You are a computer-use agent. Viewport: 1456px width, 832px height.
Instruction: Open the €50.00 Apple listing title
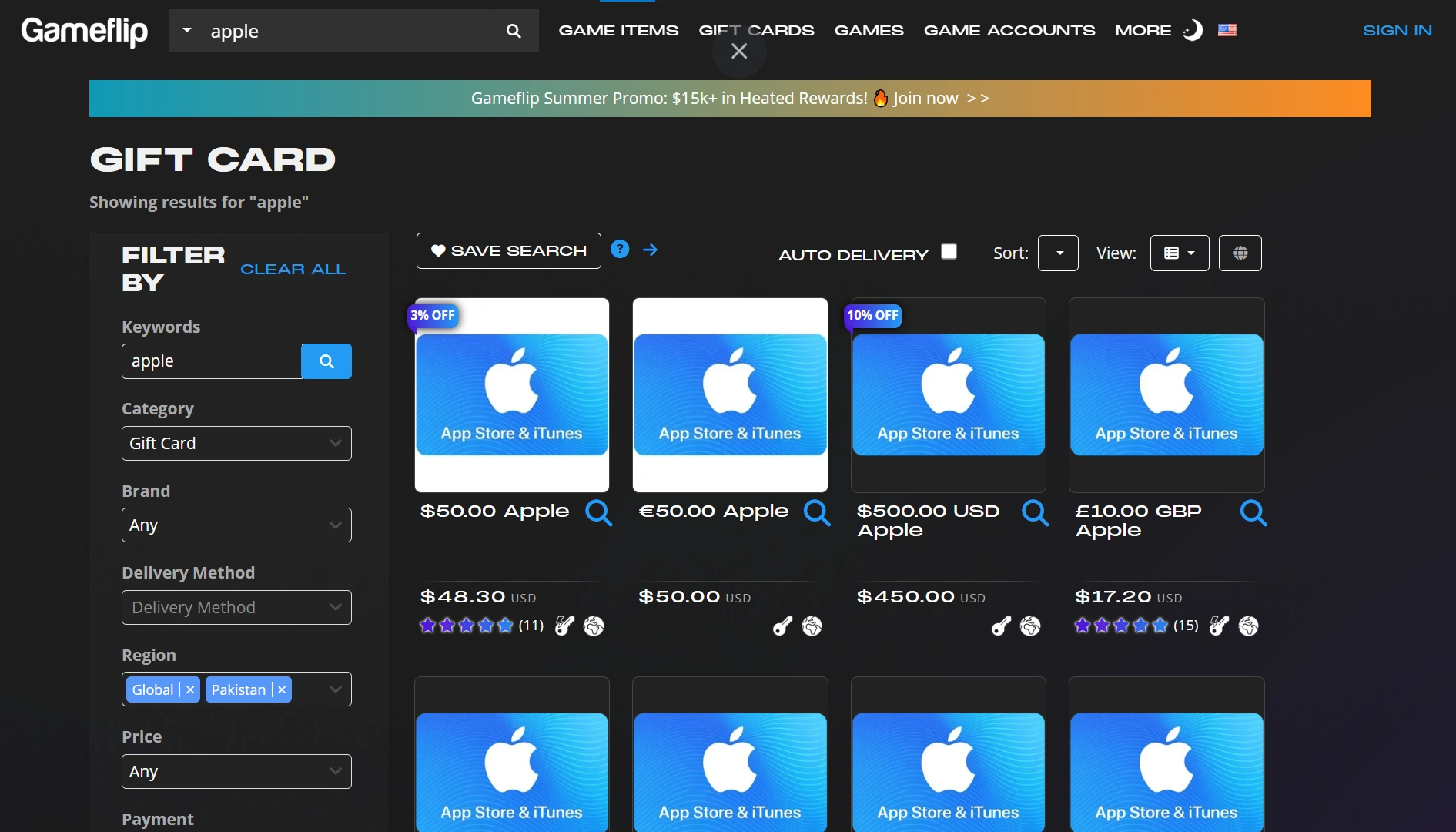coord(713,511)
